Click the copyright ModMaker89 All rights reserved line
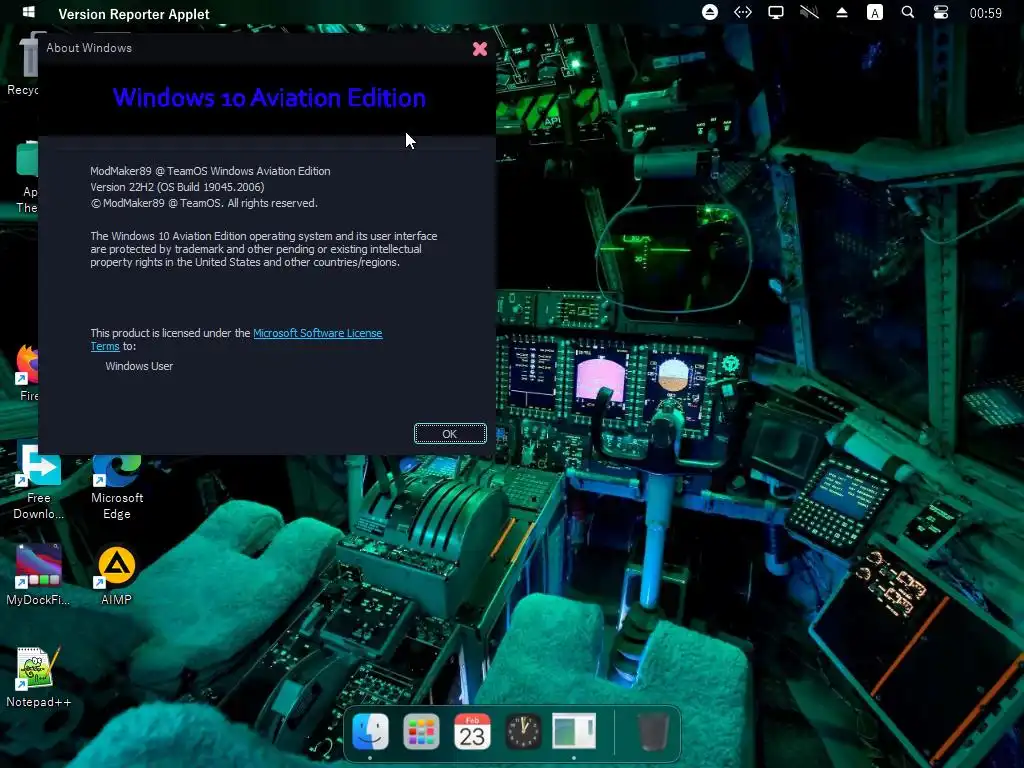Image resolution: width=1024 pixels, height=768 pixels. [204, 203]
